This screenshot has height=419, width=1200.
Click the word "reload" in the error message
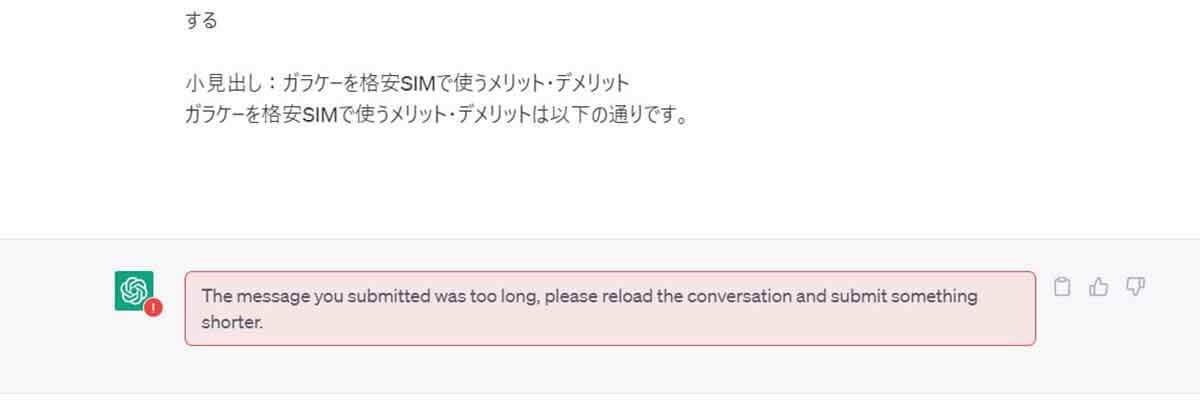click(x=619, y=297)
